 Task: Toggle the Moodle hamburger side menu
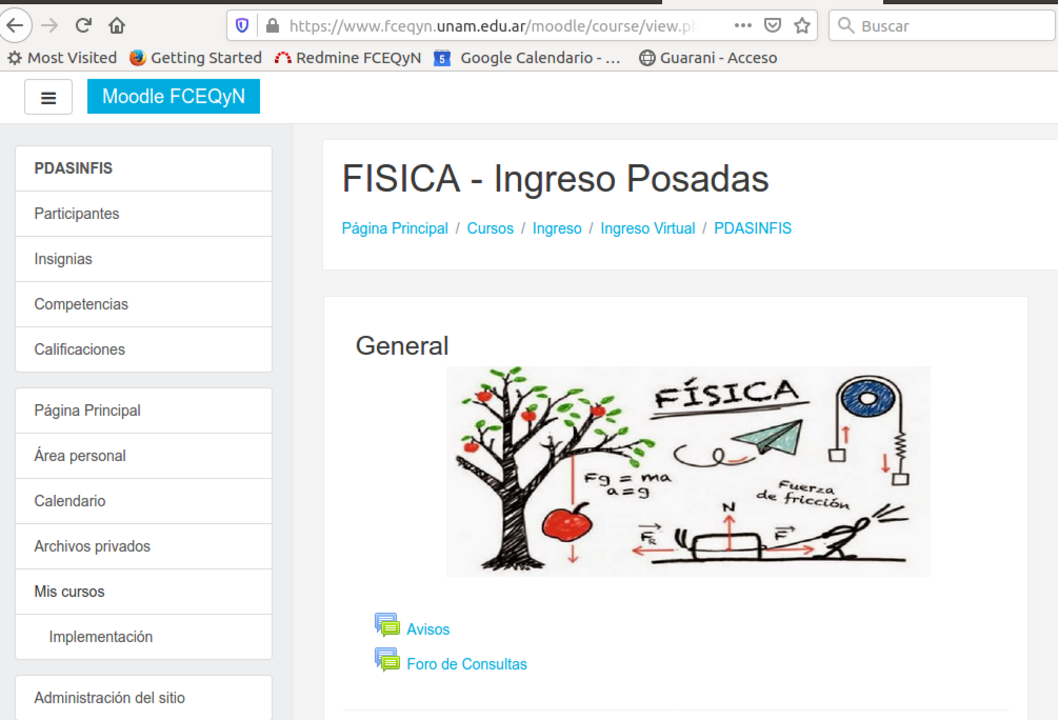[x=49, y=97]
